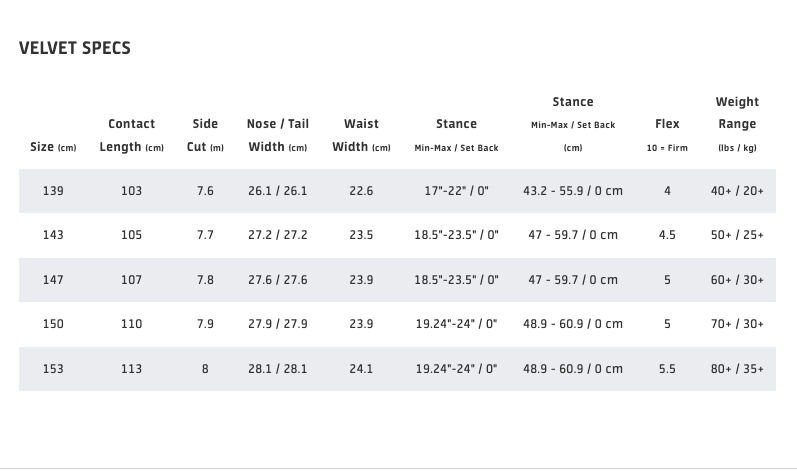Click the 153 size cell
This screenshot has width=797, height=471.
point(53,369)
